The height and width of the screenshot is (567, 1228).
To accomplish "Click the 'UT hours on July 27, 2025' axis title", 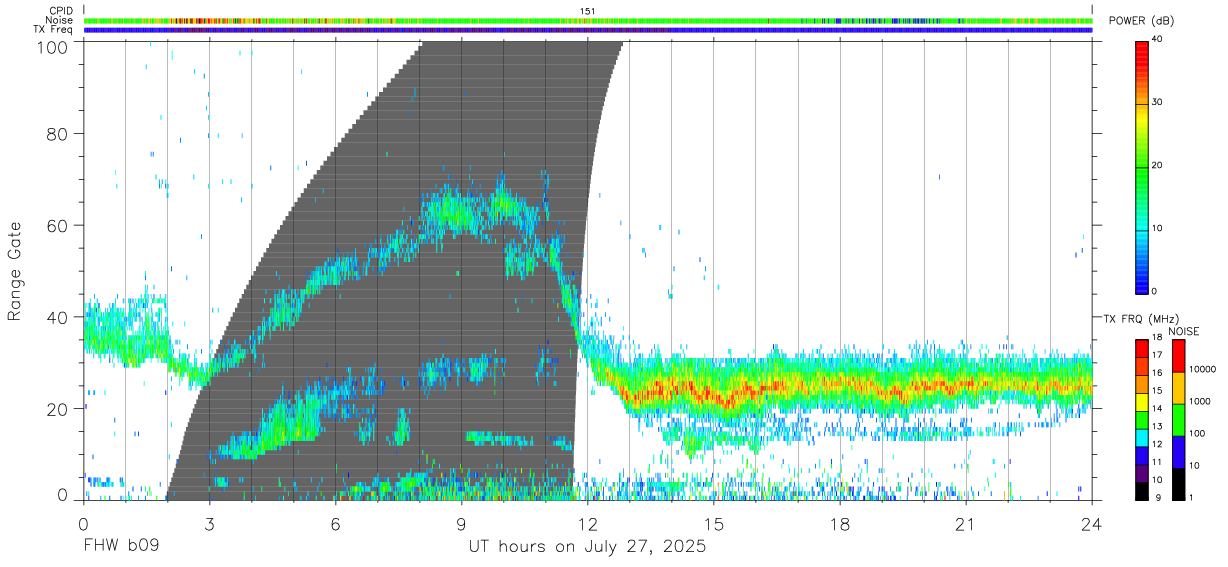I will 587,547.
